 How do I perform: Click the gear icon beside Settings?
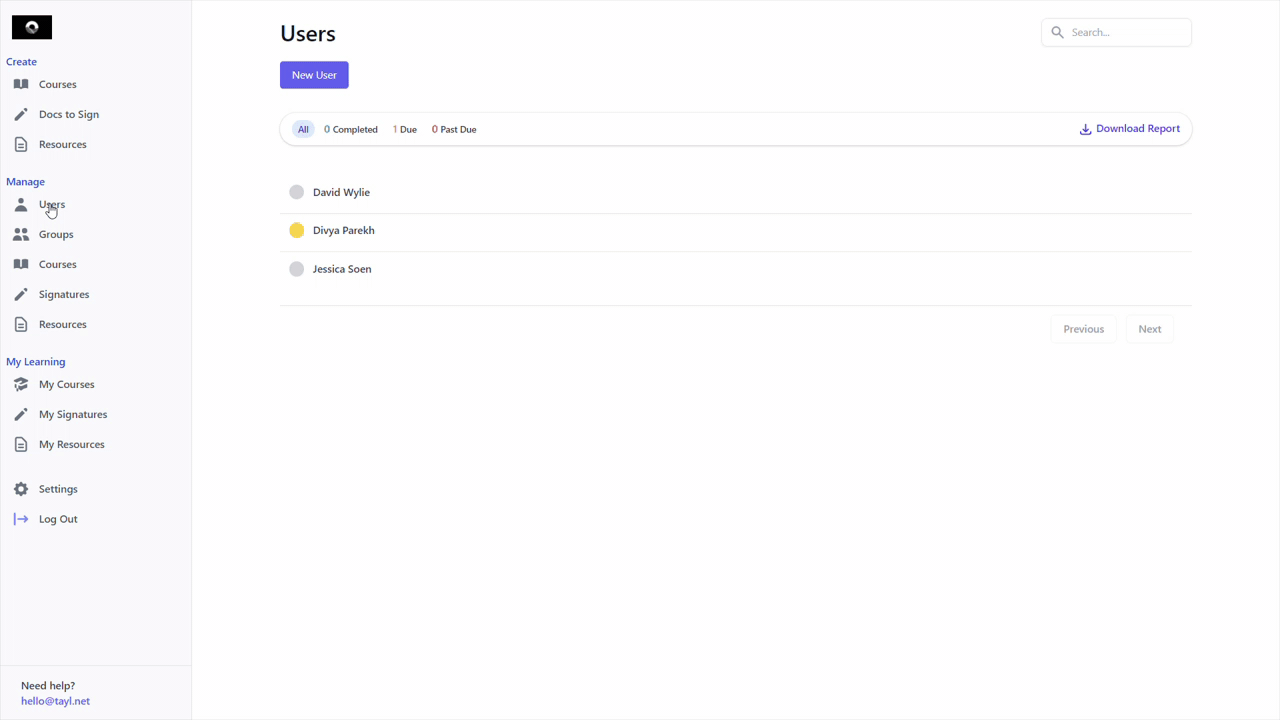click(x=21, y=489)
